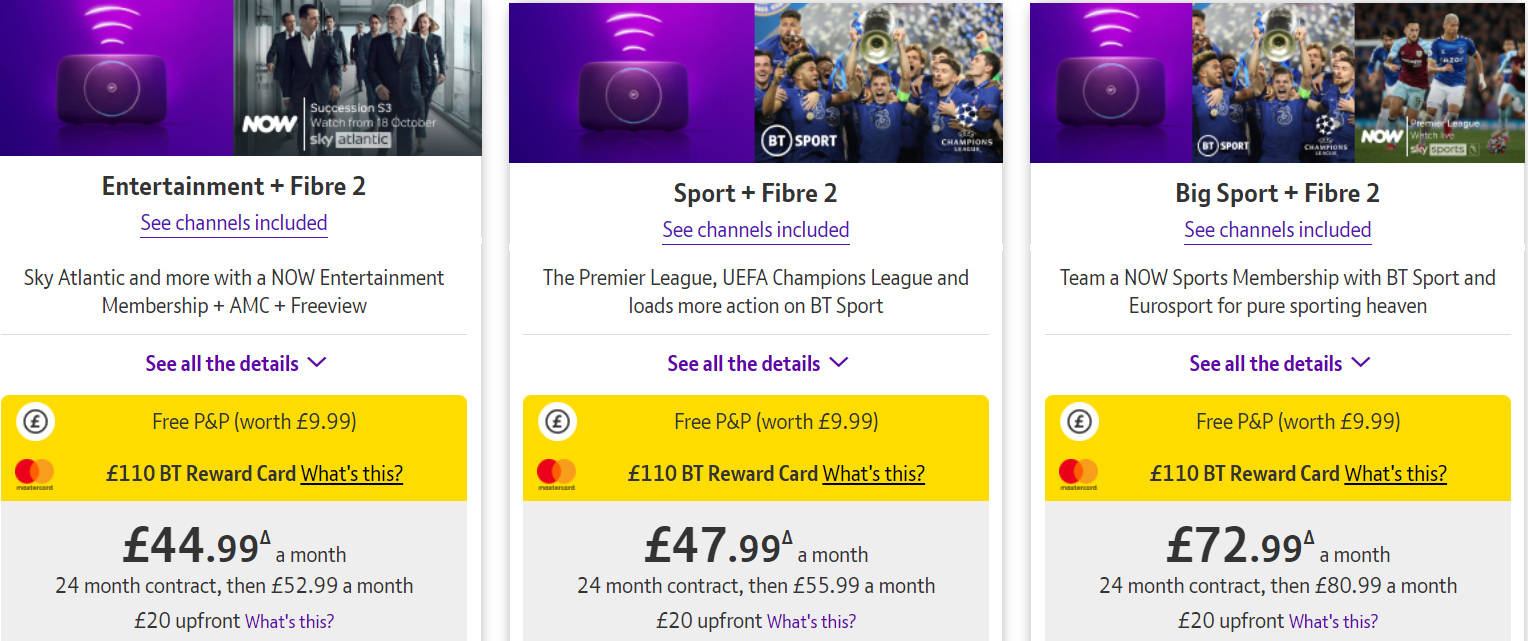Open 'See channels included' for Big Sport + Fibre 2
Image resolution: width=1528 pixels, height=641 pixels.
1278,230
